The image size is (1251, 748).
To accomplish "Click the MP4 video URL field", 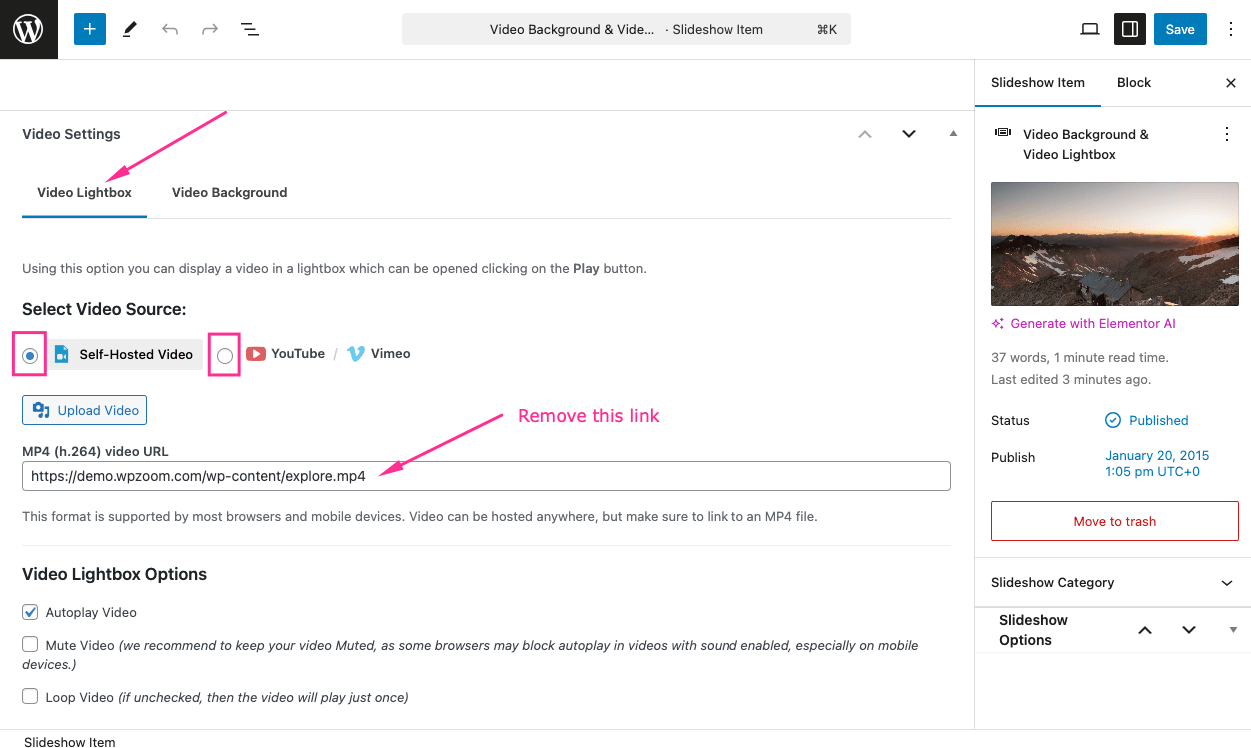I will click(486, 476).
